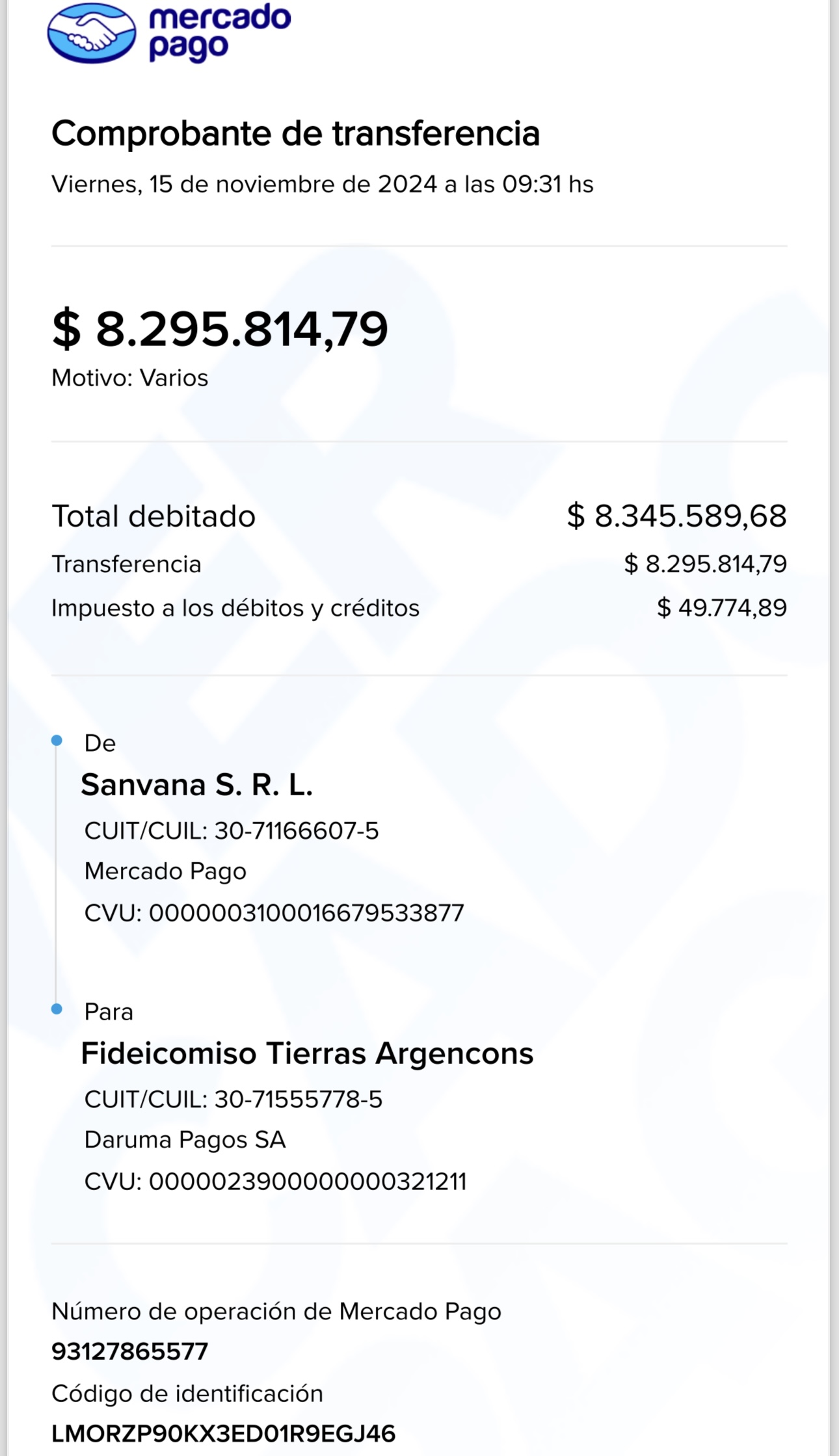
Task: Select the $ 8.345.589,68 total value
Action: [676, 516]
